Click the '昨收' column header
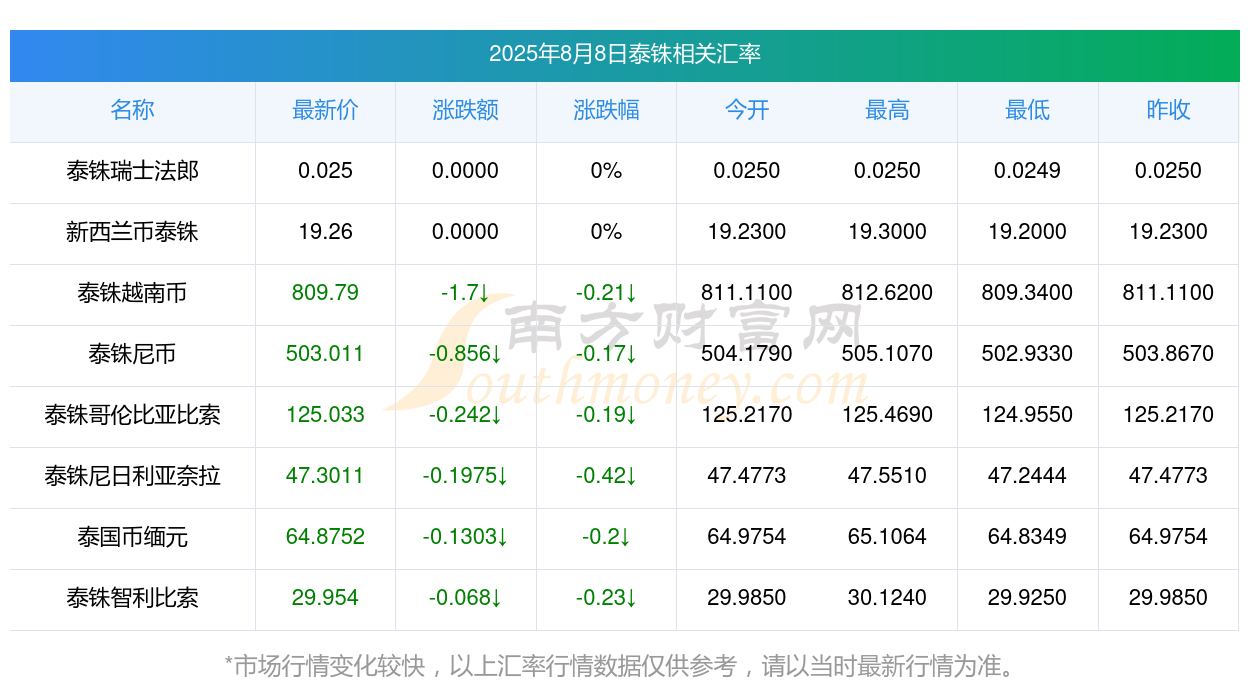 (1168, 110)
